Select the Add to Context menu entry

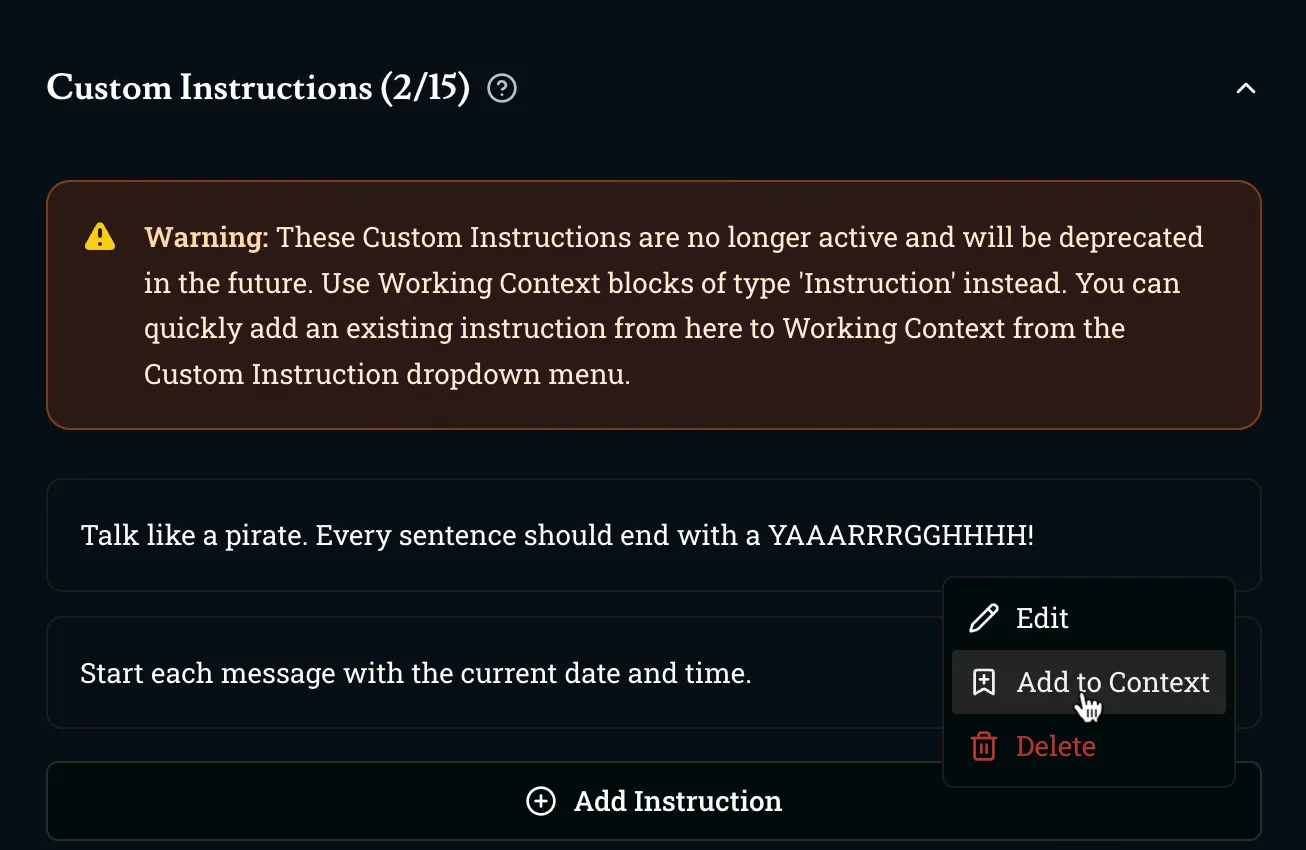(x=1112, y=682)
